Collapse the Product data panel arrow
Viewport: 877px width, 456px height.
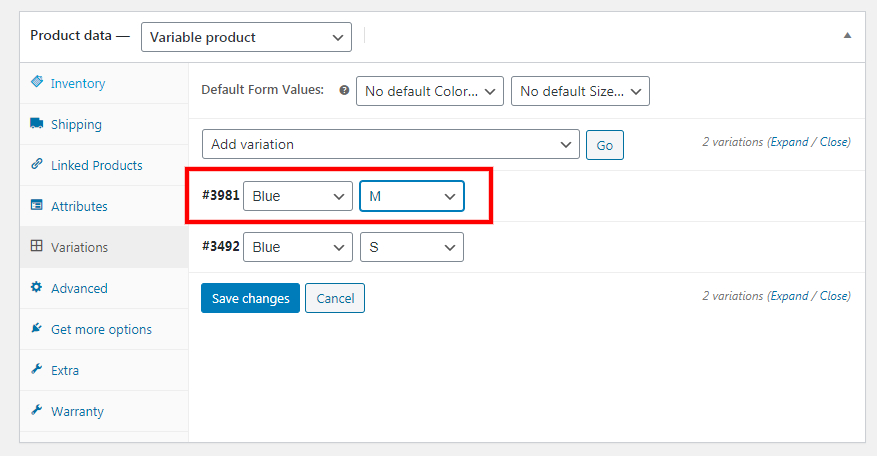pos(847,35)
